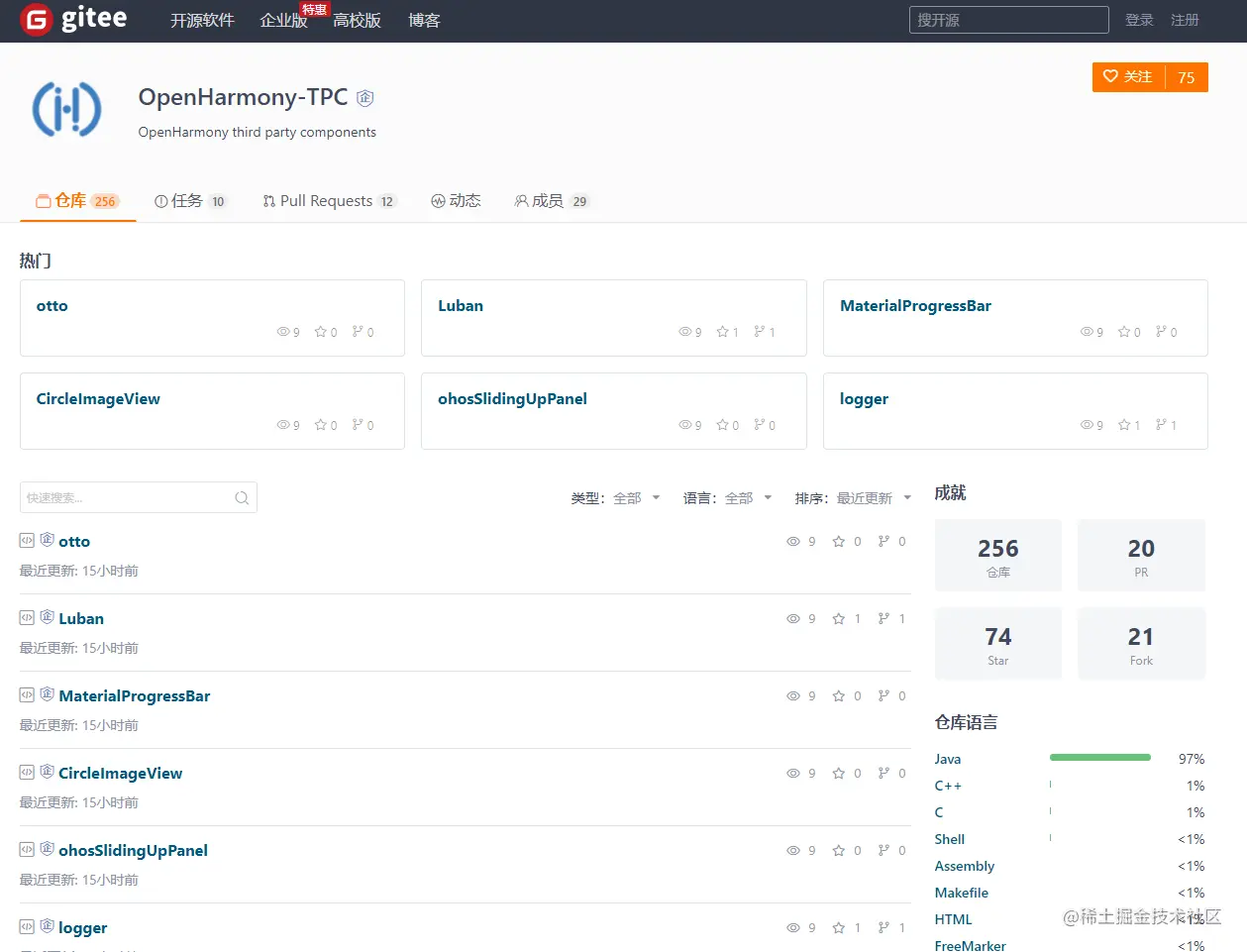The width and height of the screenshot is (1247, 952).
Task: Click the 快速搜索 quick search field
Action: [x=139, y=497]
